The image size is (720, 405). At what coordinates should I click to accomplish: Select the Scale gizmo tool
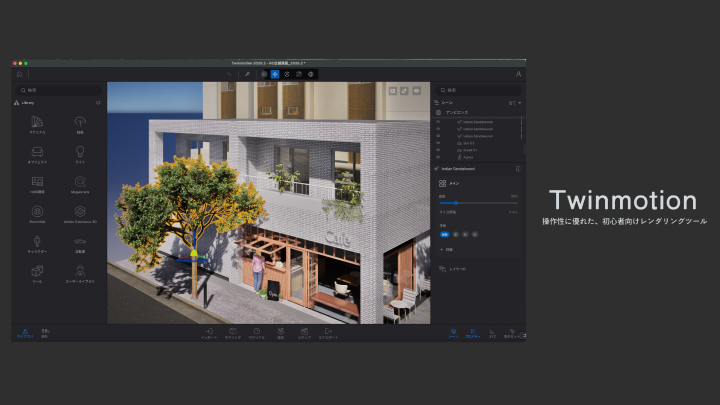click(298, 74)
